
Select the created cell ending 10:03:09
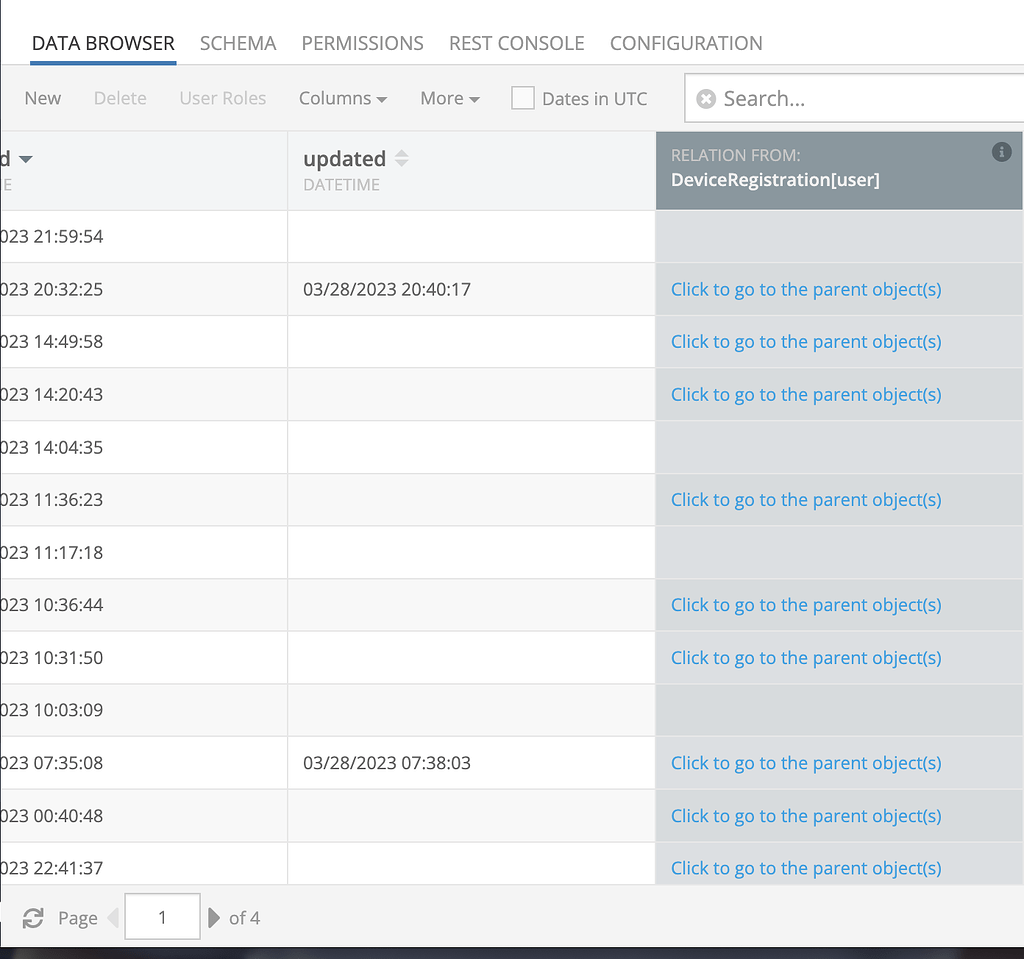tap(143, 710)
